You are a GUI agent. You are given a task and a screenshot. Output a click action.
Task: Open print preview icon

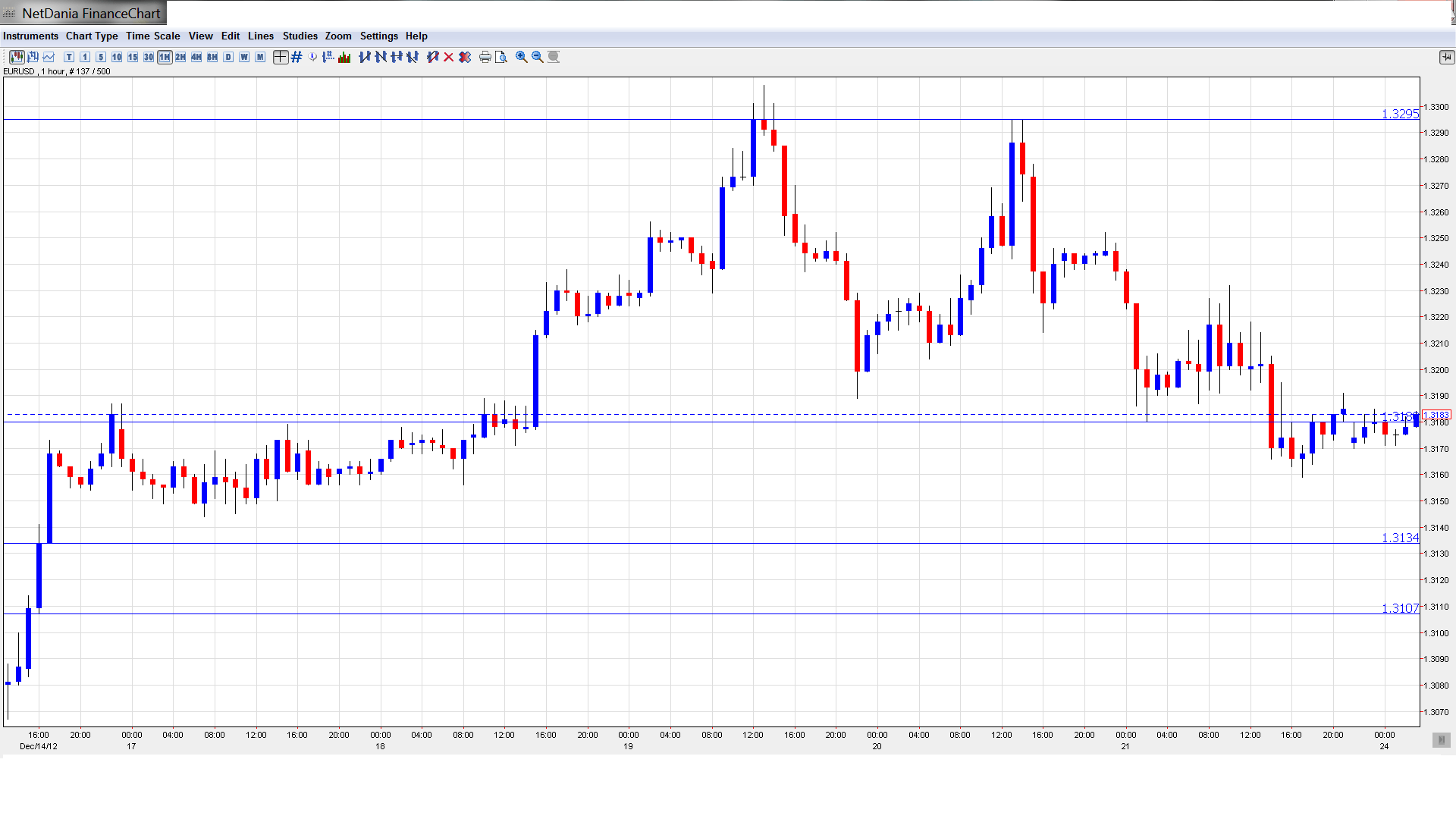pos(501,57)
